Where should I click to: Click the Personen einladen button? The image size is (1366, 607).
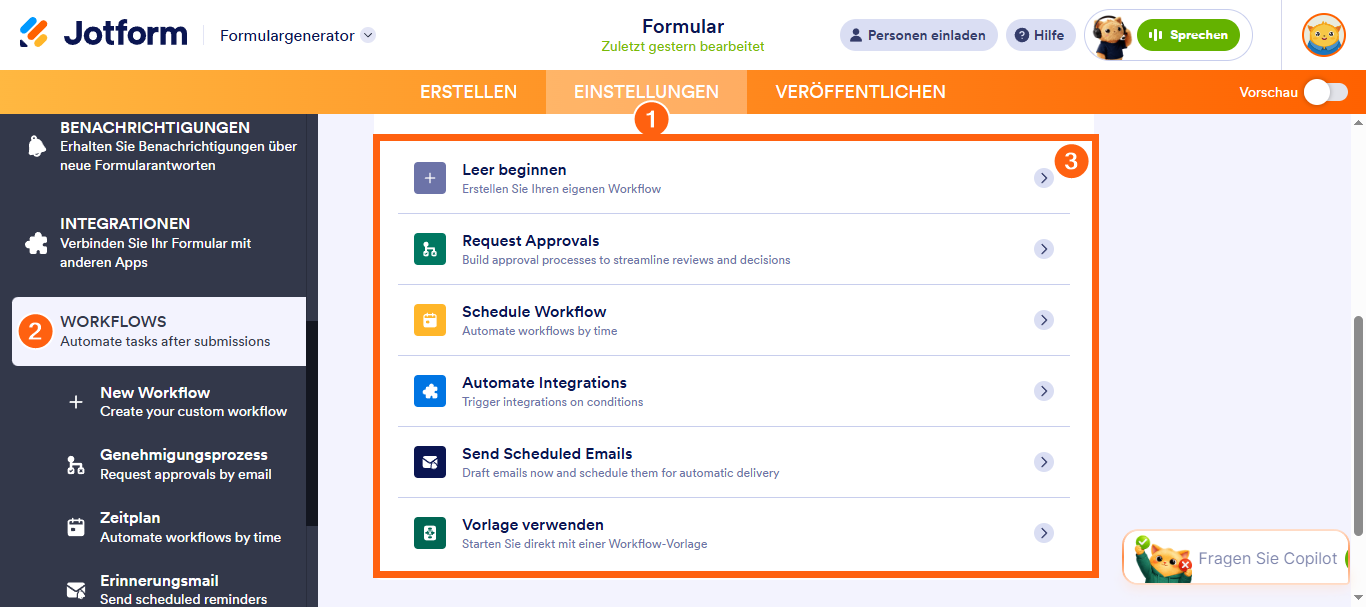[x=918, y=35]
